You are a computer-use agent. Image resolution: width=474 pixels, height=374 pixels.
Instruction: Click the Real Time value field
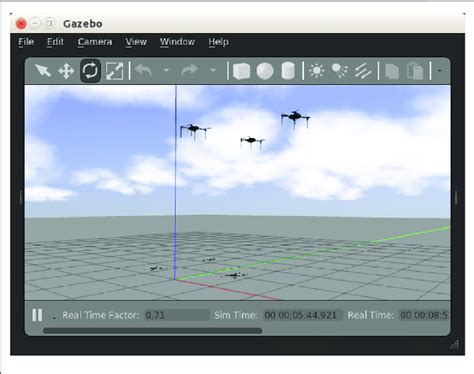pos(424,315)
